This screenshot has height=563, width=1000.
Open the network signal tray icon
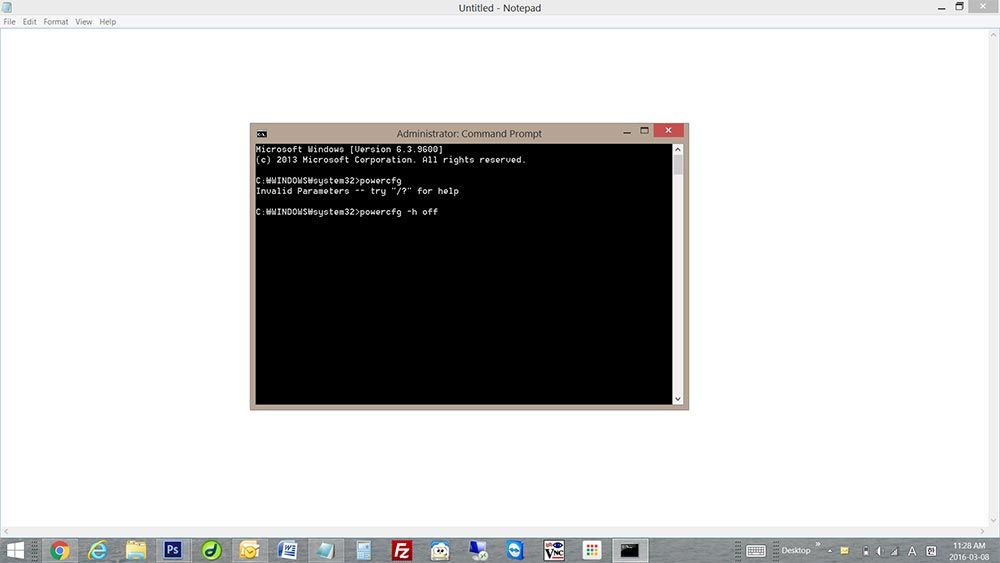(x=894, y=551)
